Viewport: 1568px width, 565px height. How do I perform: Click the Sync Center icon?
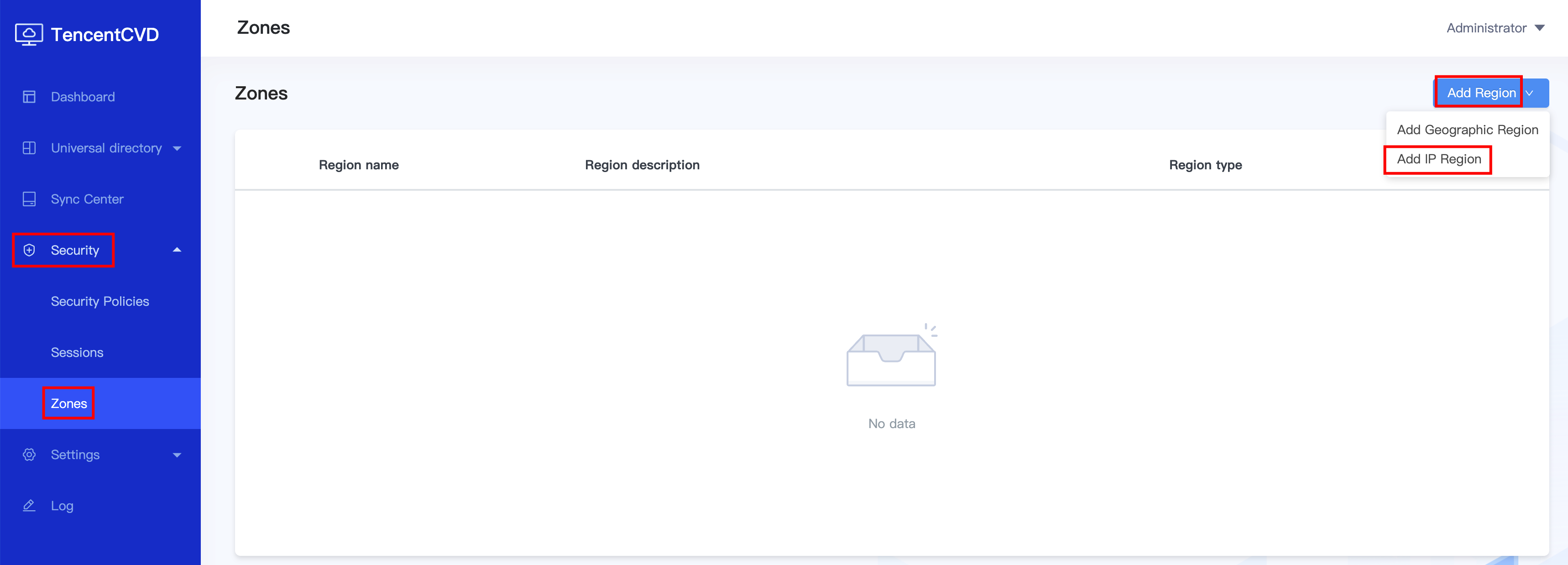[29, 199]
